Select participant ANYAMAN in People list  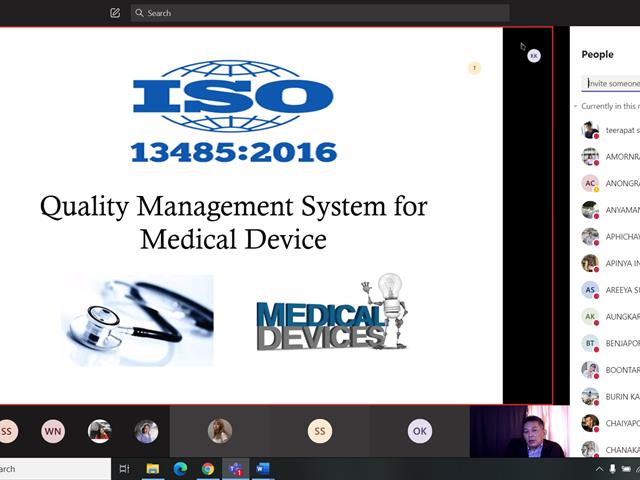tap(611, 210)
